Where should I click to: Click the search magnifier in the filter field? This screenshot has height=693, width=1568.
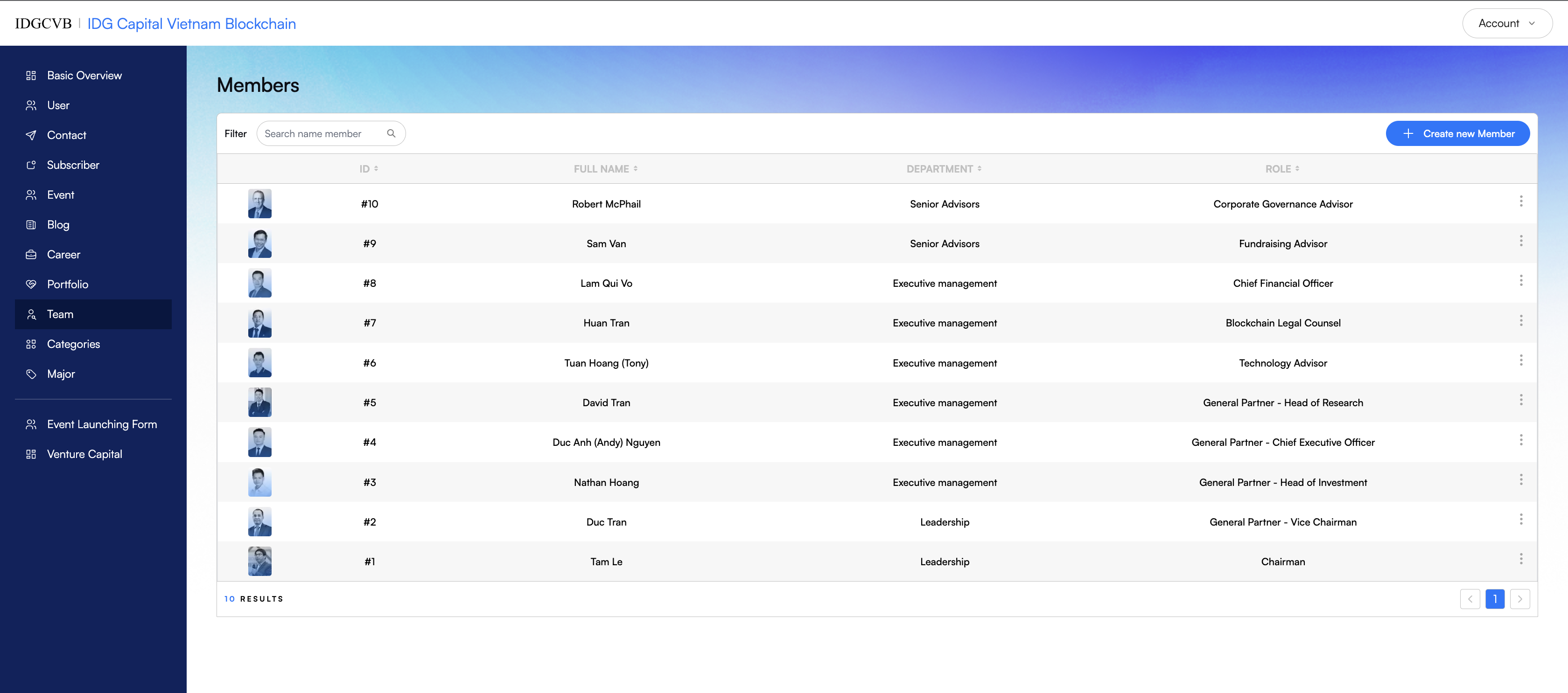tap(392, 133)
